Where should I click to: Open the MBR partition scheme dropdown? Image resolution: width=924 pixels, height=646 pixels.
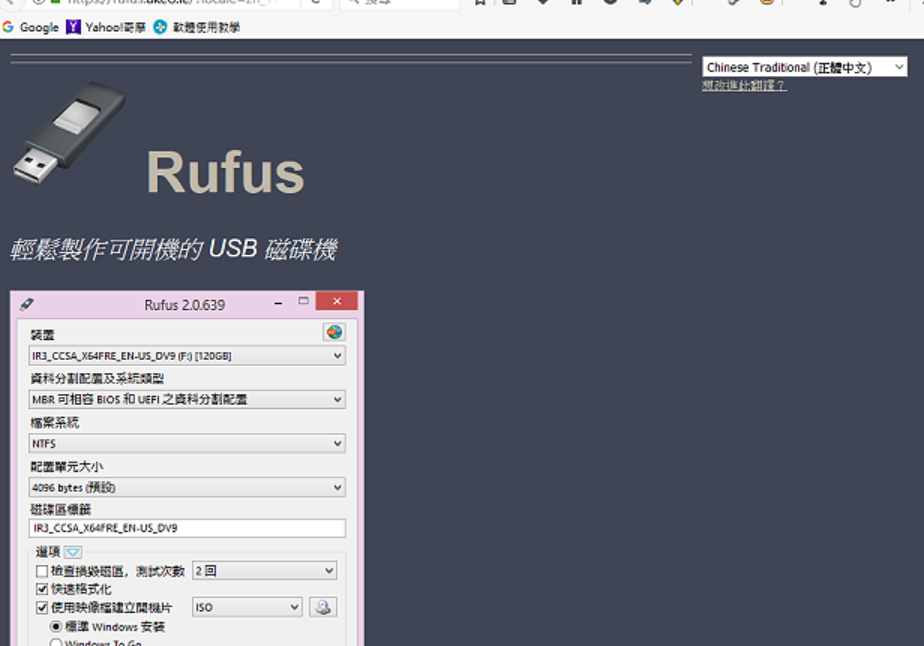point(187,400)
